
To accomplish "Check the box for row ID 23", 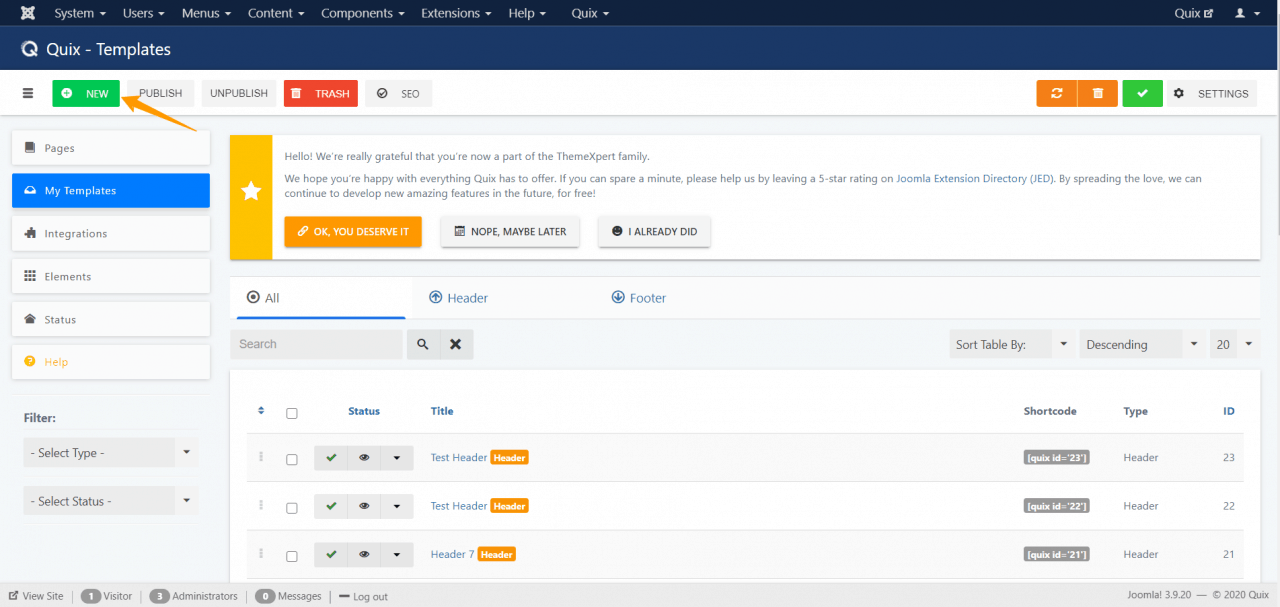I will pos(292,460).
